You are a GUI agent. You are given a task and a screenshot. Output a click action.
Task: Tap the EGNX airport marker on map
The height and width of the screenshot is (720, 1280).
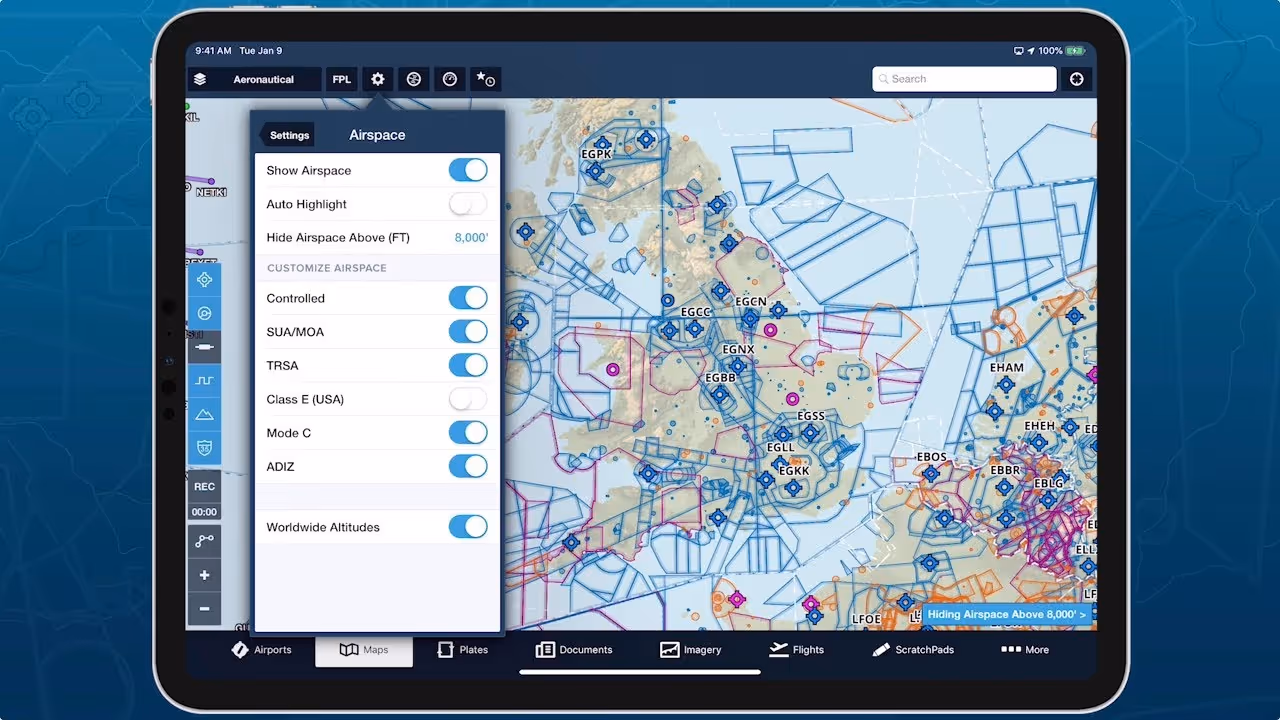[738, 366]
